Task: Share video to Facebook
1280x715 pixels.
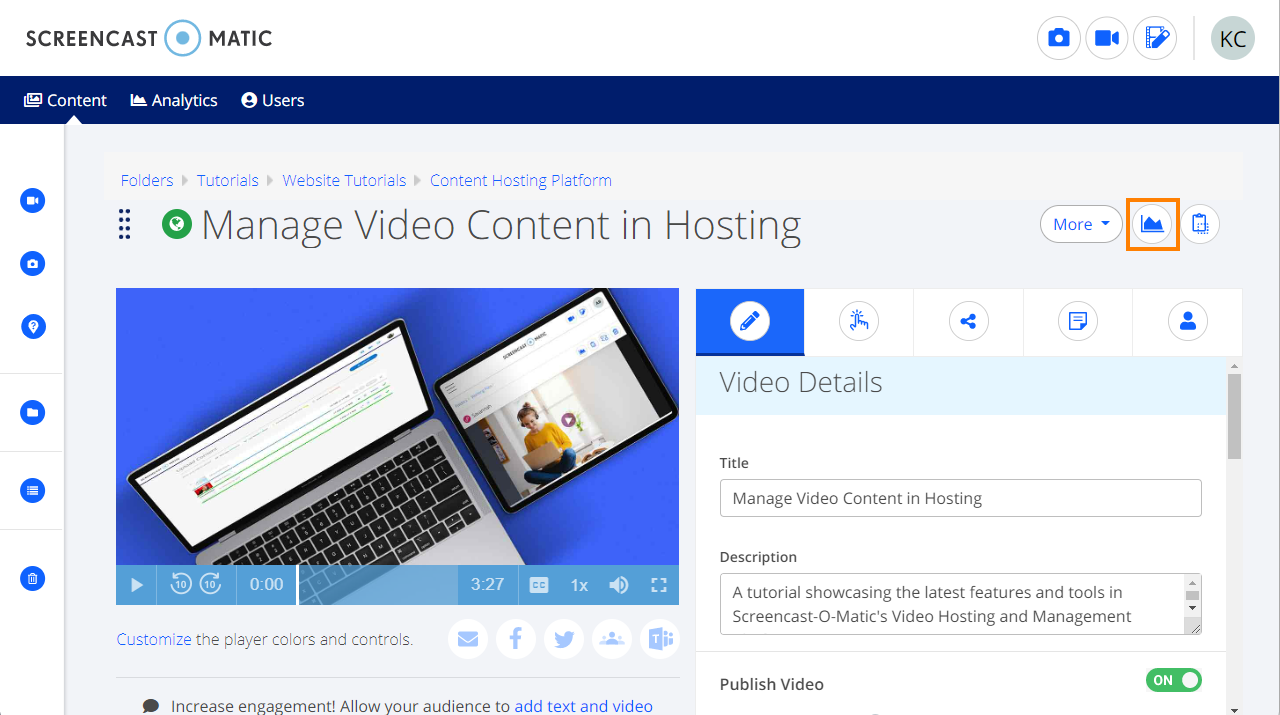Action: tap(516, 639)
